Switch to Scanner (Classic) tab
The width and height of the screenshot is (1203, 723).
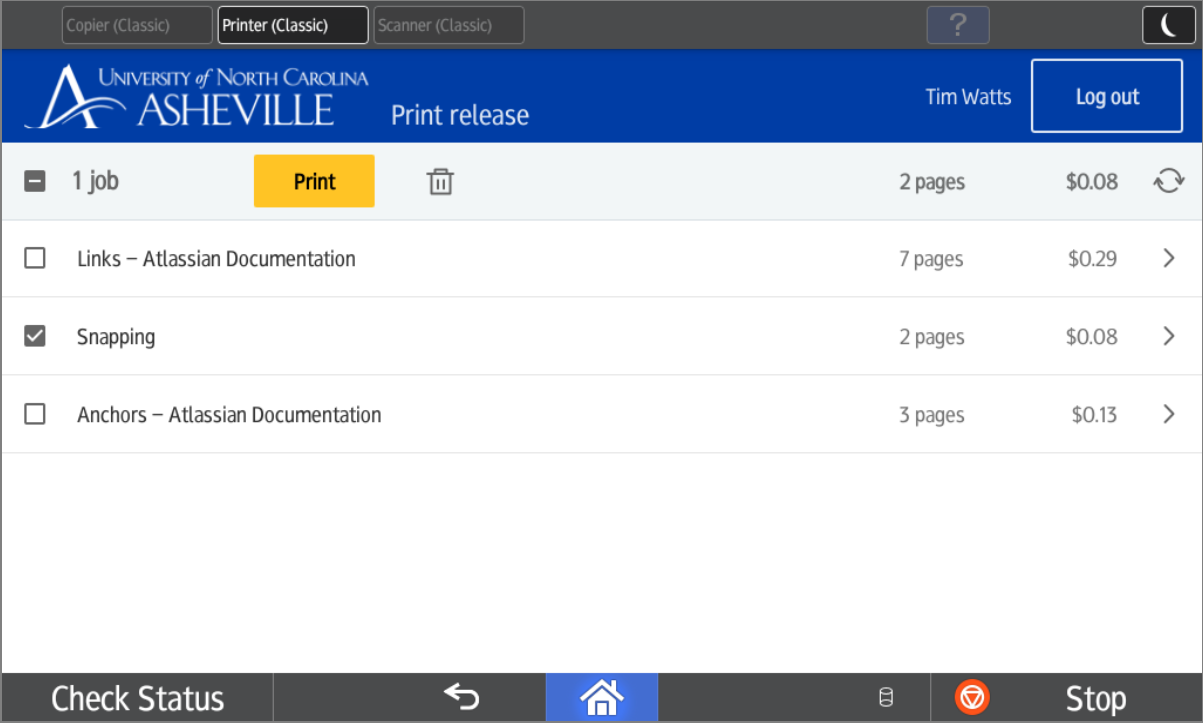(449, 25)
